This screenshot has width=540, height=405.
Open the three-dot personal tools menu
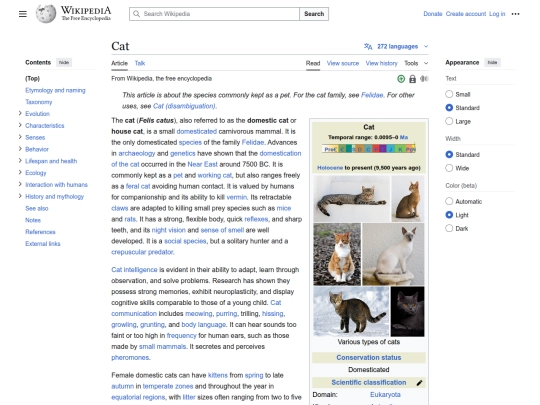pos(515,14)
